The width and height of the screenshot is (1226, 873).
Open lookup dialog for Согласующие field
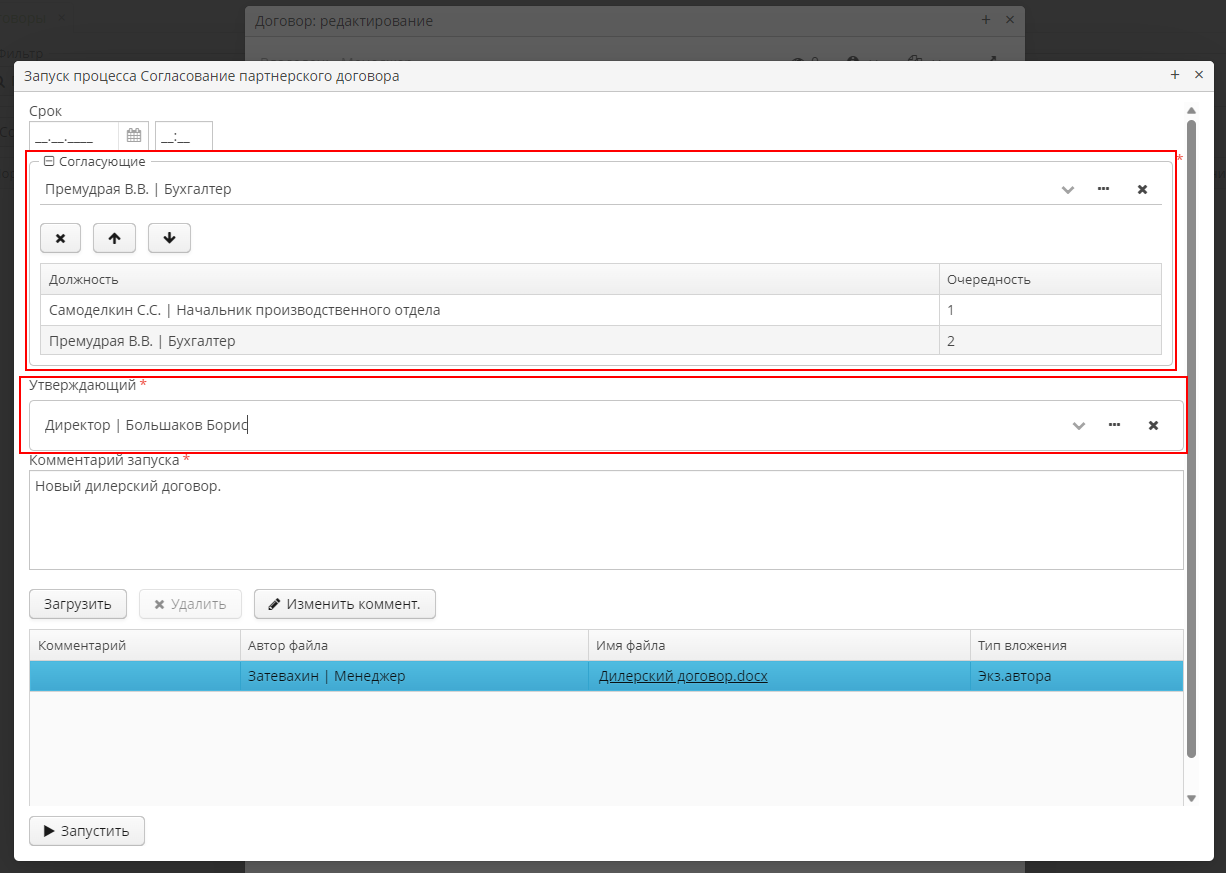click(1103, 189)
